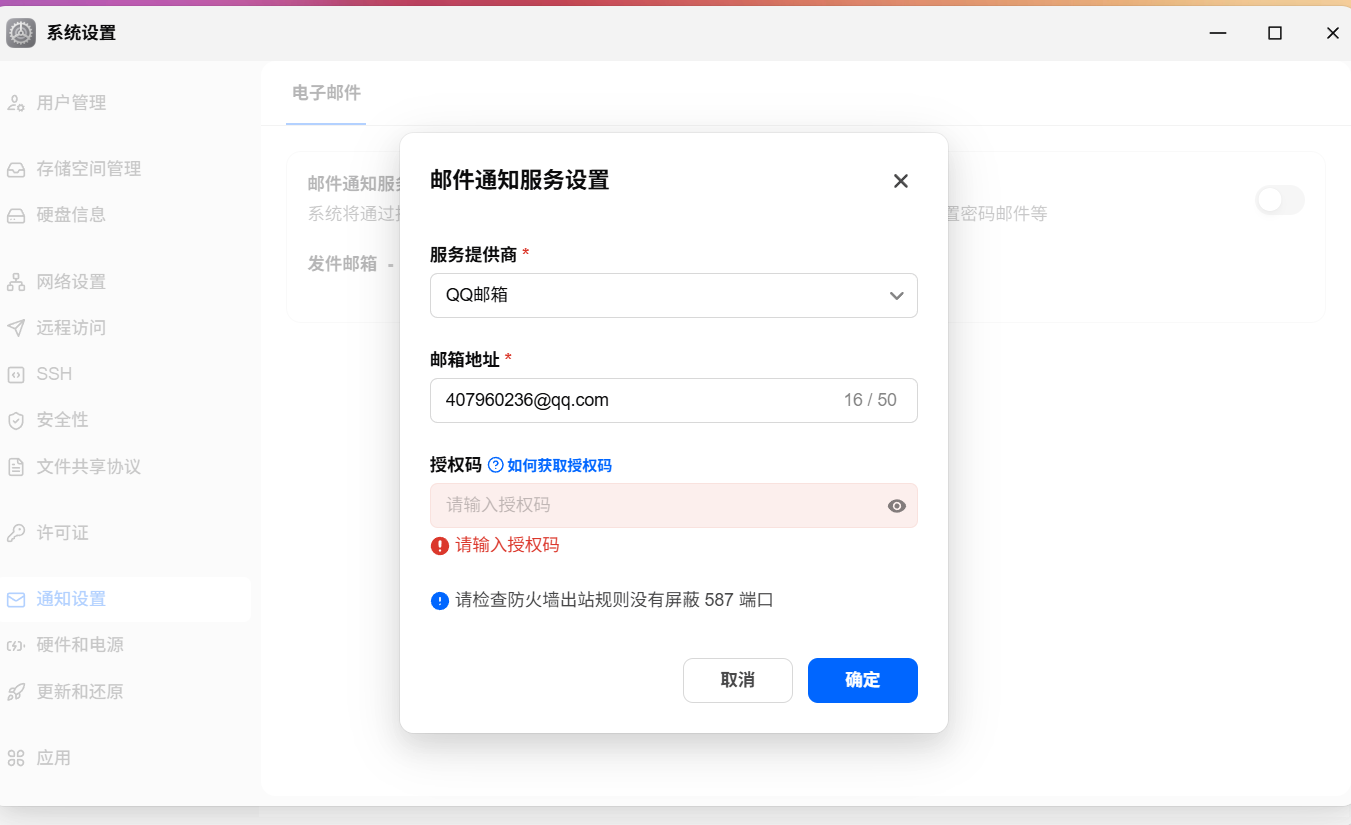Viewport: 1351px width, 825px height.
Task: Switch to the 电子邮件 tab
Action: pyautogui.click(x=326, y=93)
